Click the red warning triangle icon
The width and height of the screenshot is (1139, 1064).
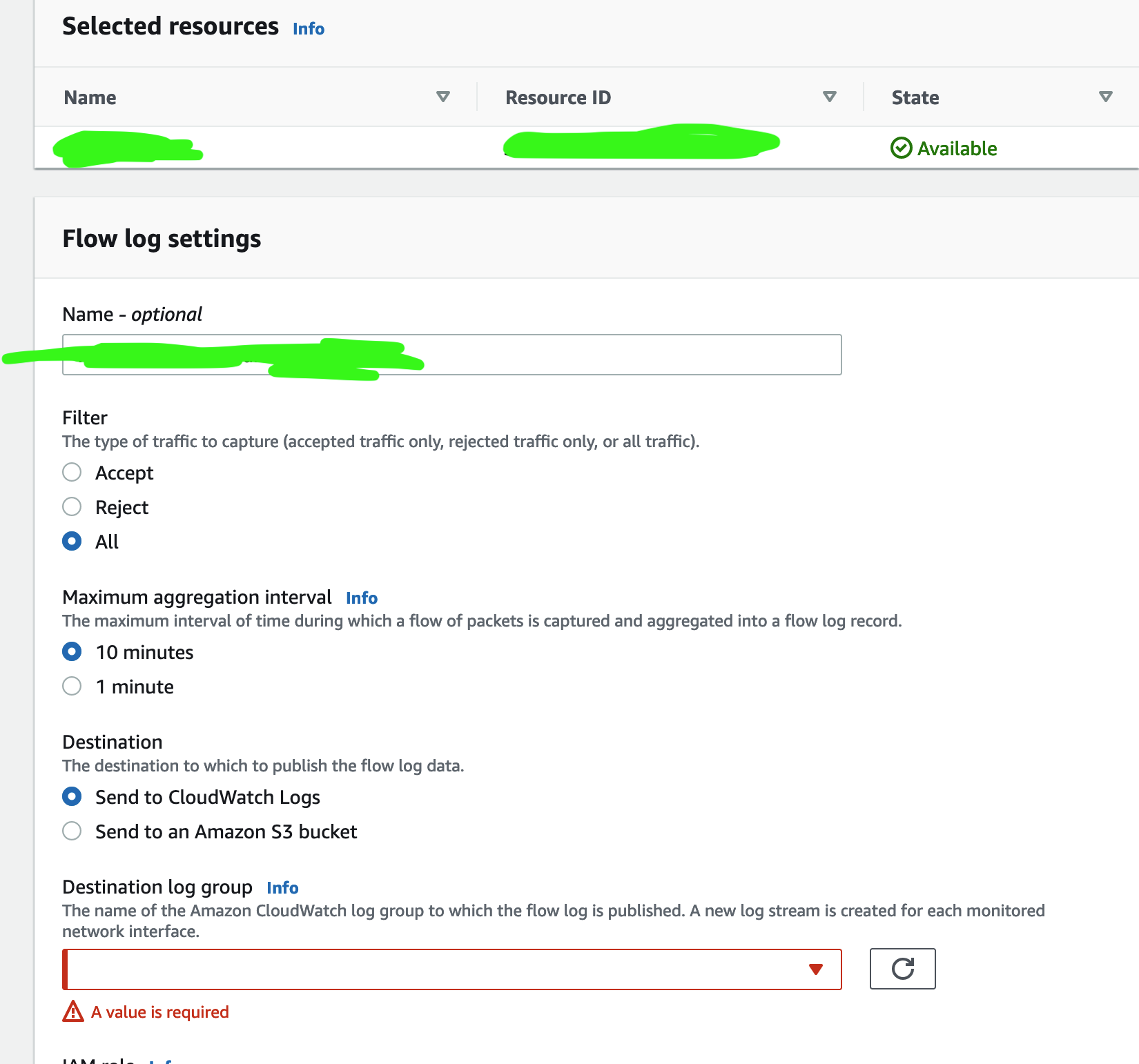click(73, 1012)
